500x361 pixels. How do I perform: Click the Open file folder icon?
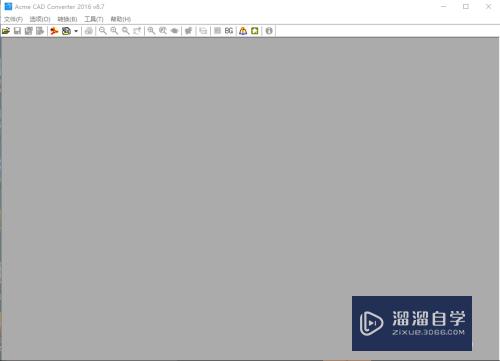(6, 31)
